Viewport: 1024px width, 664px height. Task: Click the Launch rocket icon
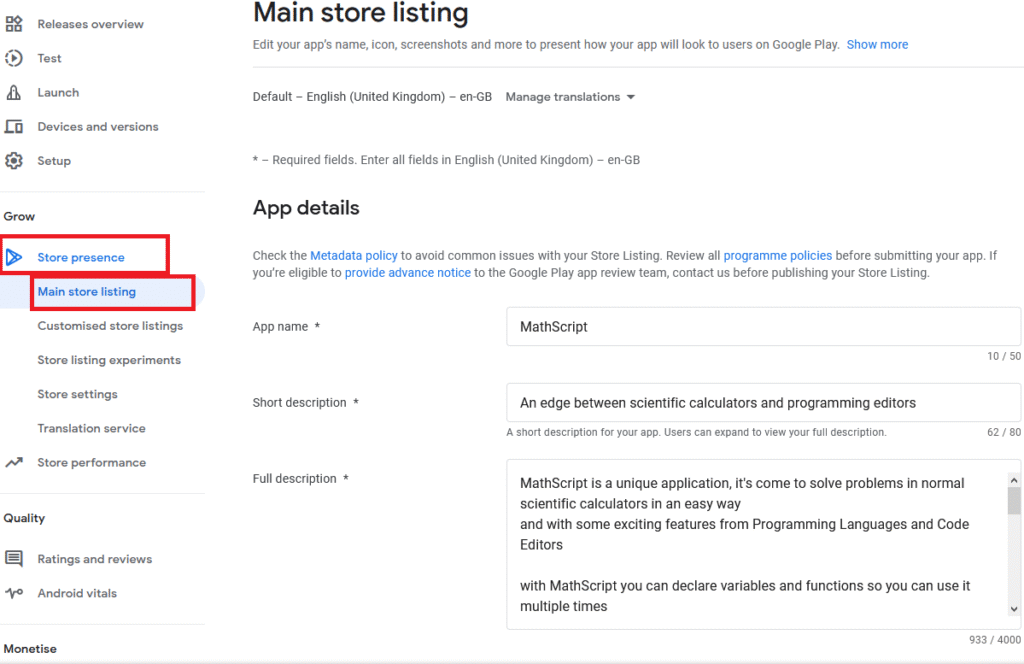(14, 92)
